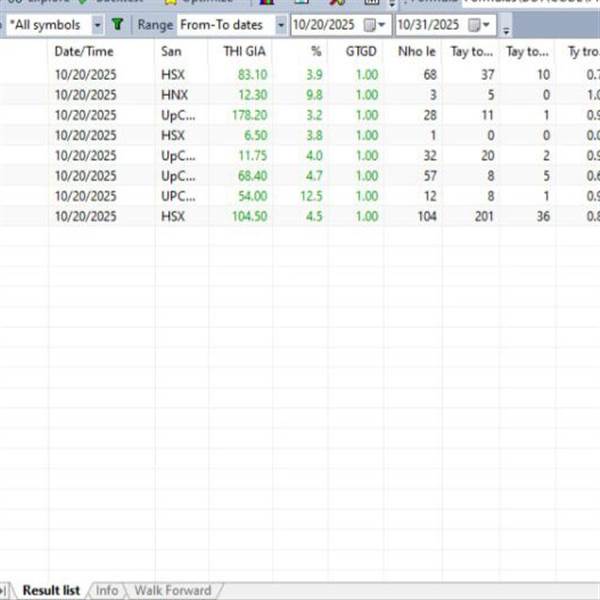Viewport: 600px width, 600px height.
Task: Select THI GIA value 11.75
Action: click(253, 156)
